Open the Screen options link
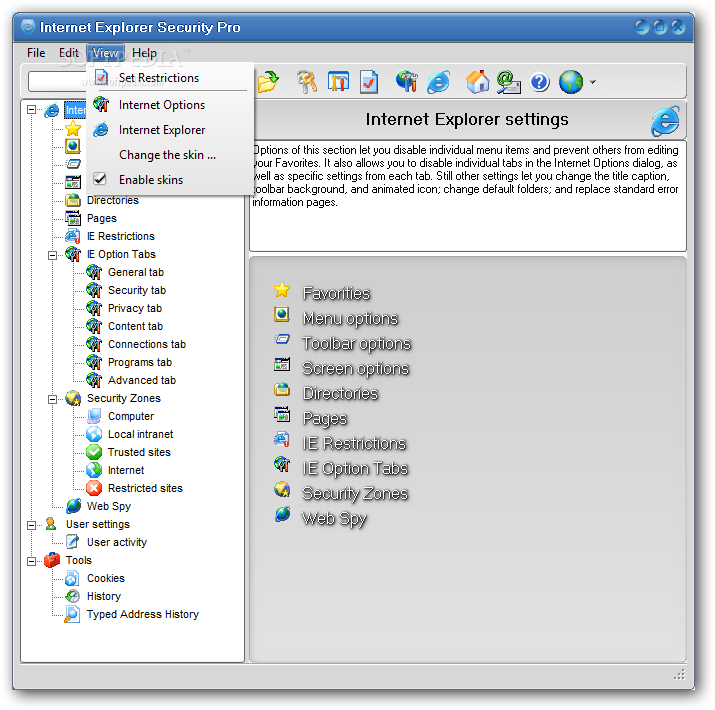 (x=356, y=368)
